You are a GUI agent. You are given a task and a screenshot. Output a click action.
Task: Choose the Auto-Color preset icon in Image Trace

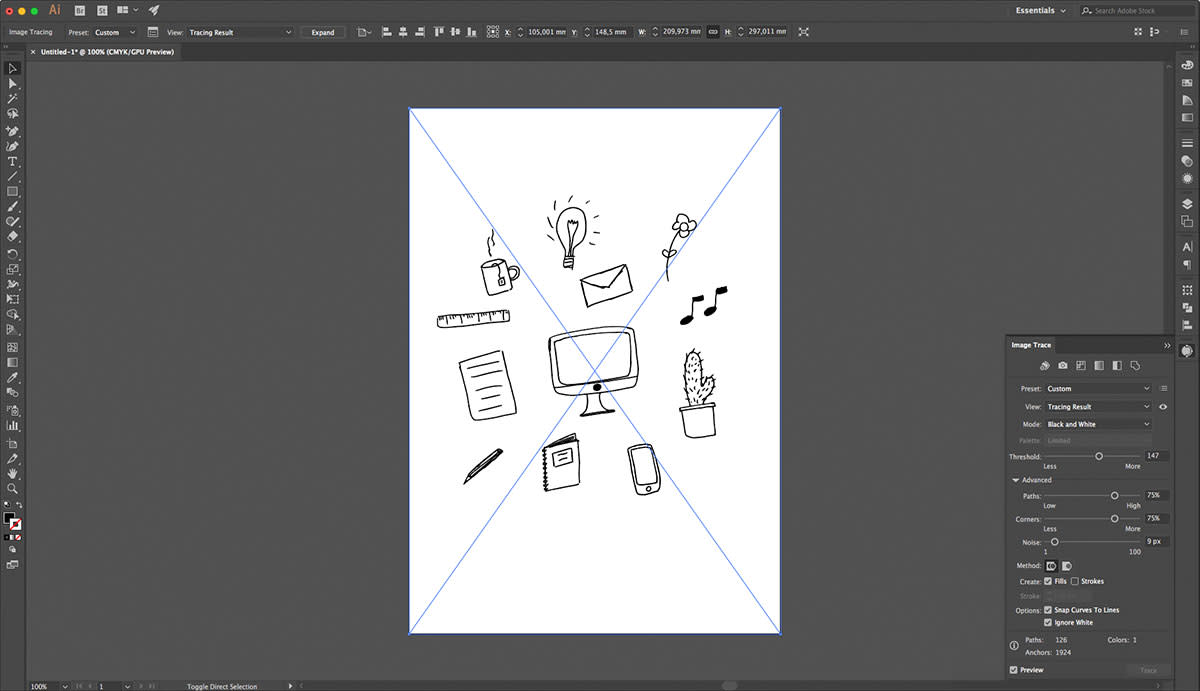tap(1044, 366)
